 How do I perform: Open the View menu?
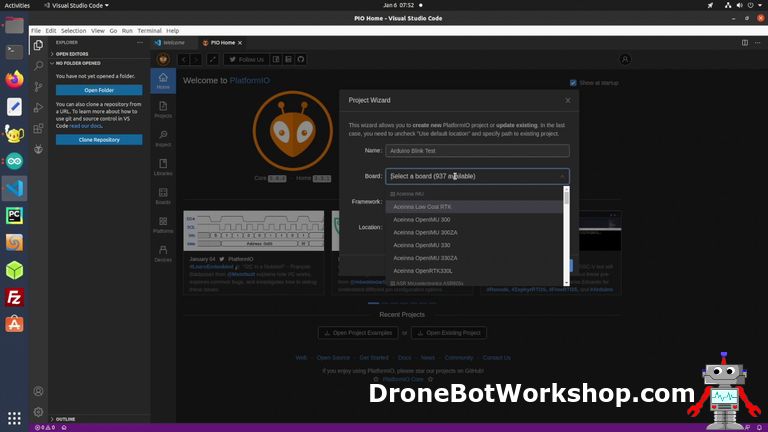click(97, 30)
